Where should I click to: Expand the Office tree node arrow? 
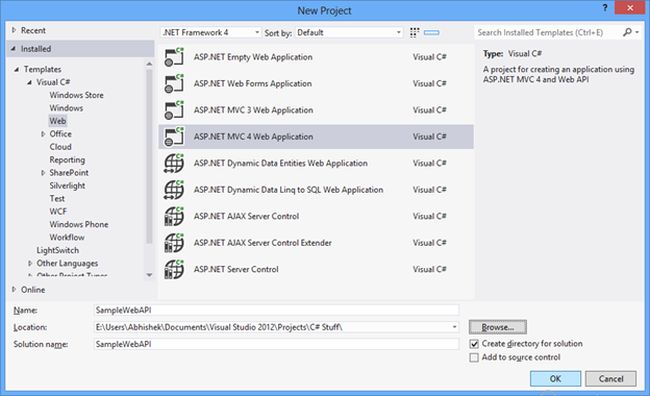pyautogui.click(x=43, y=134)
